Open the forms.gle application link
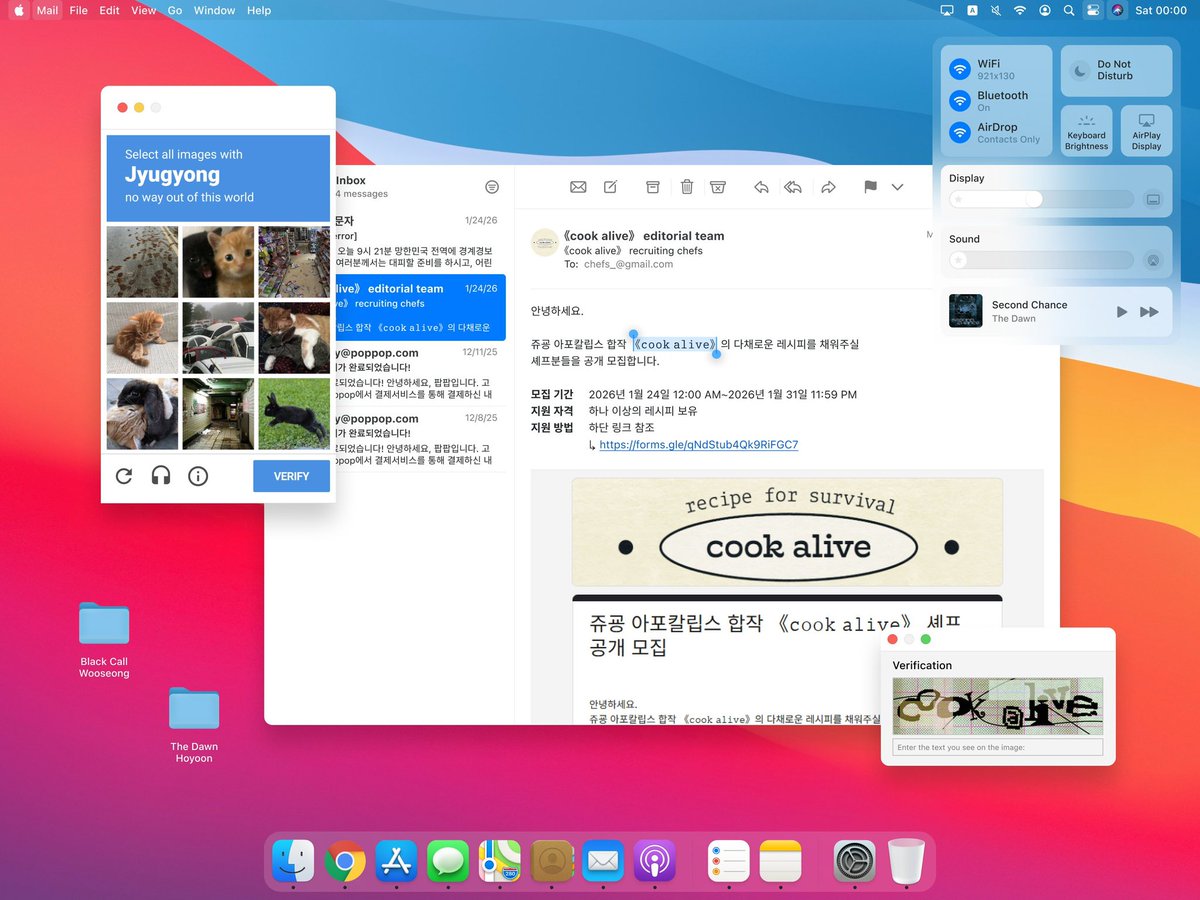The width and height of the screenshot is (1200, 900). tap(699, 445)
